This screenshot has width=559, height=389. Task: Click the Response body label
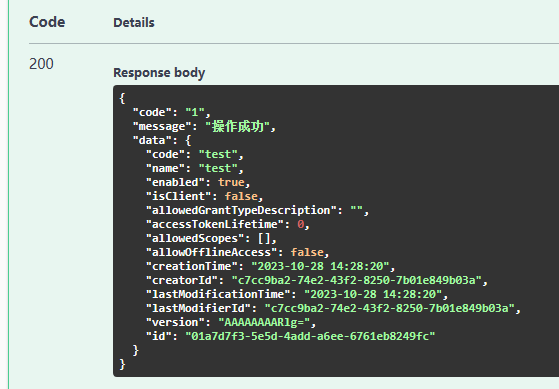pyautogui.click(x=159, y=73)
